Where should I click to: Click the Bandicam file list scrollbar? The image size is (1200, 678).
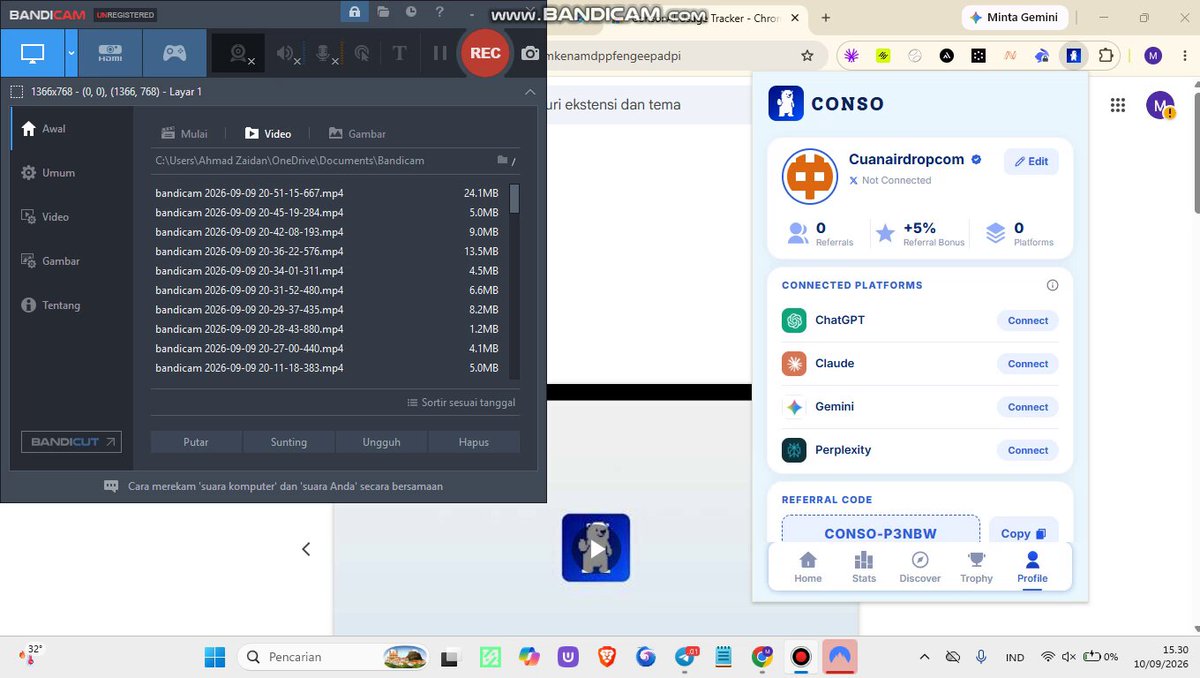pyautogui.click(x=514, y=198)
